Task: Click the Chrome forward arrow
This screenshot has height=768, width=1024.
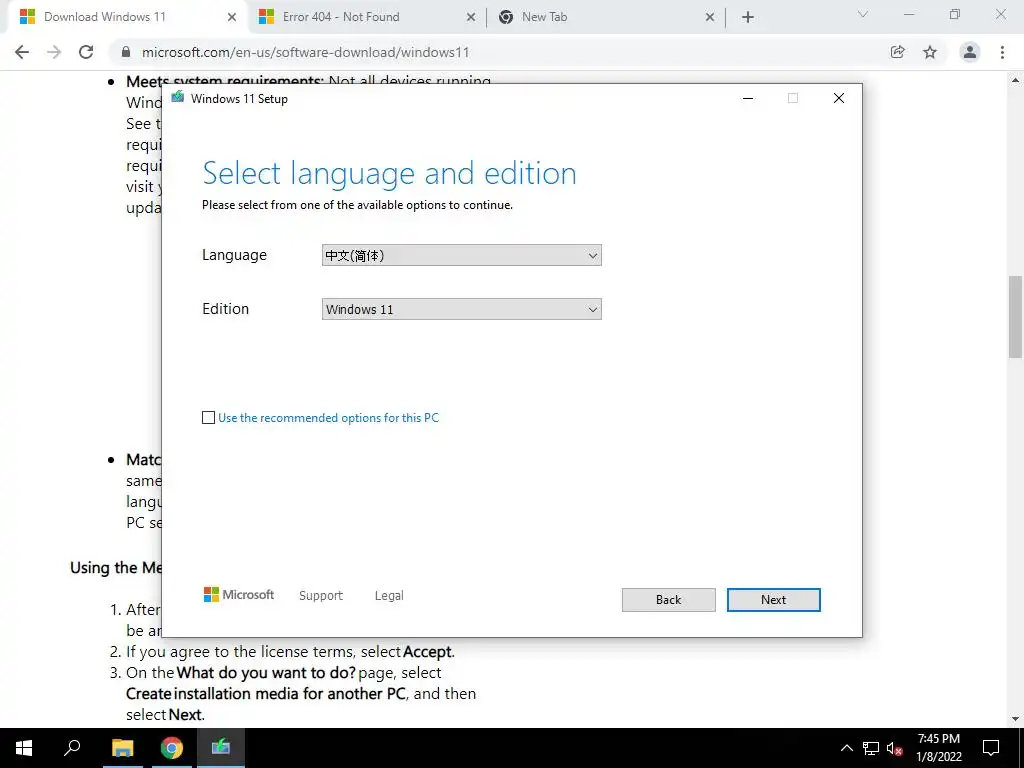Action: coord(54,52)
